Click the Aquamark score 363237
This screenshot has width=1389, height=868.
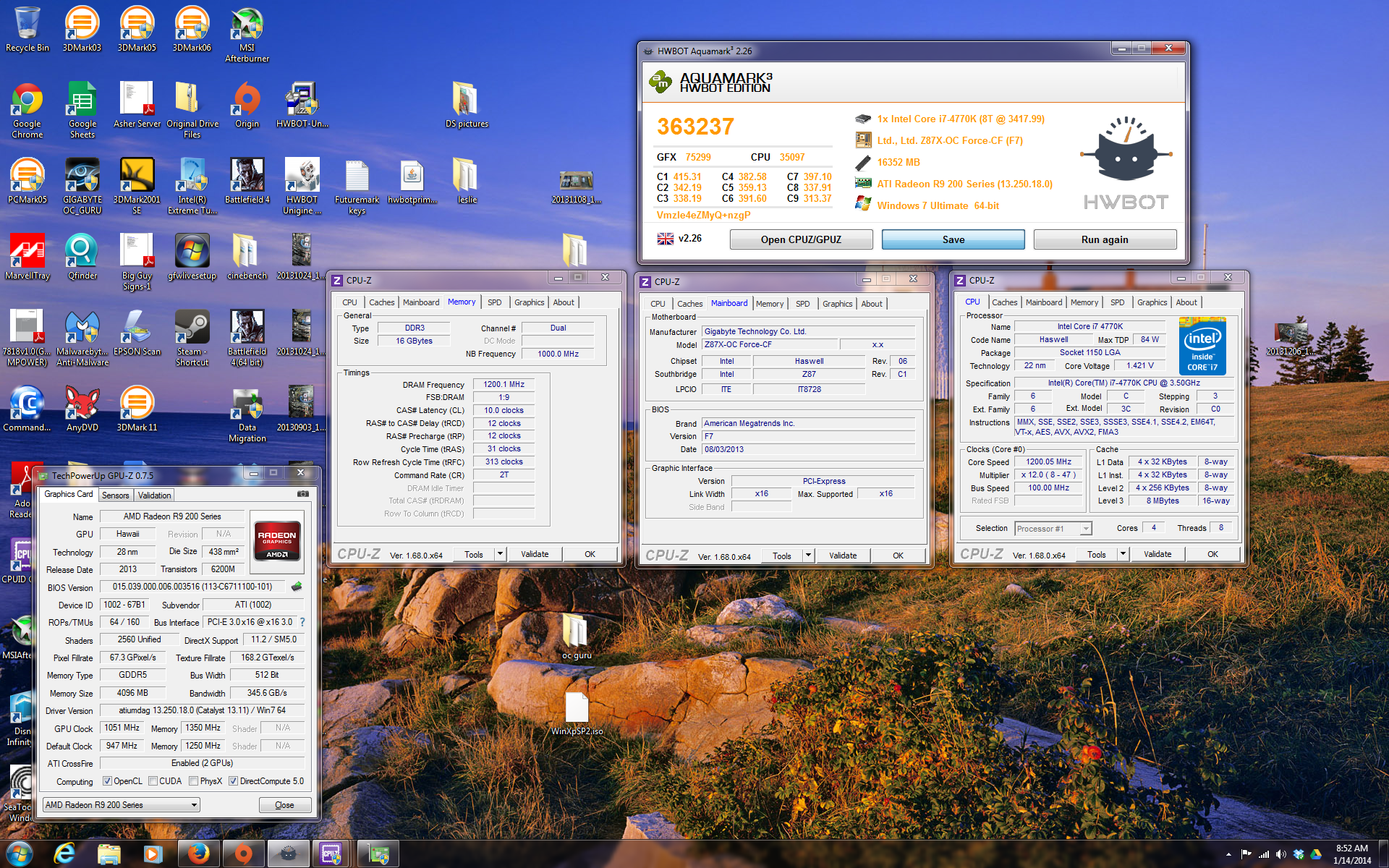coord(695,127)
